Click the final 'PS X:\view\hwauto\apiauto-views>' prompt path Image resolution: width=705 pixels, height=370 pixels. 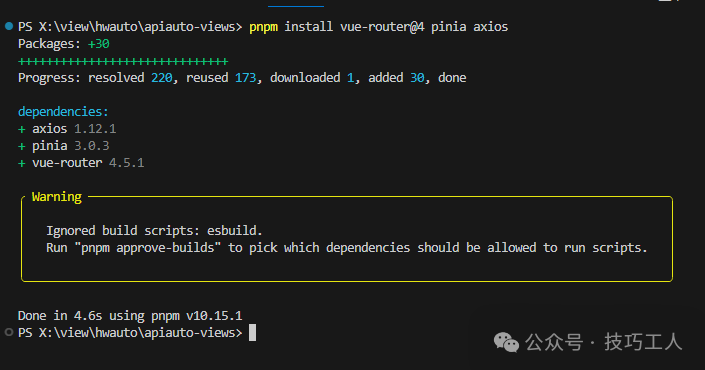[x=130, y=333]
